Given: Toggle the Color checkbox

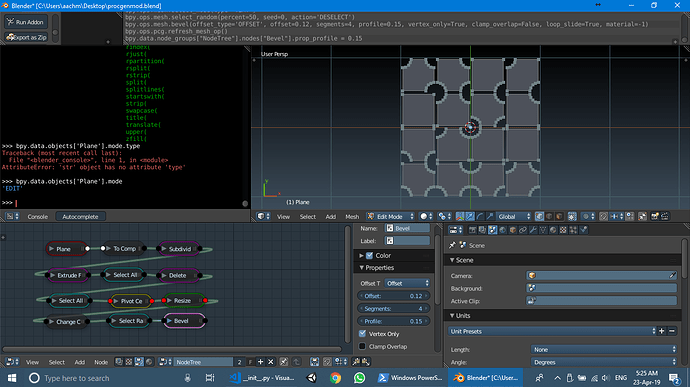Looking at the screenshot, I should (370, 255).
